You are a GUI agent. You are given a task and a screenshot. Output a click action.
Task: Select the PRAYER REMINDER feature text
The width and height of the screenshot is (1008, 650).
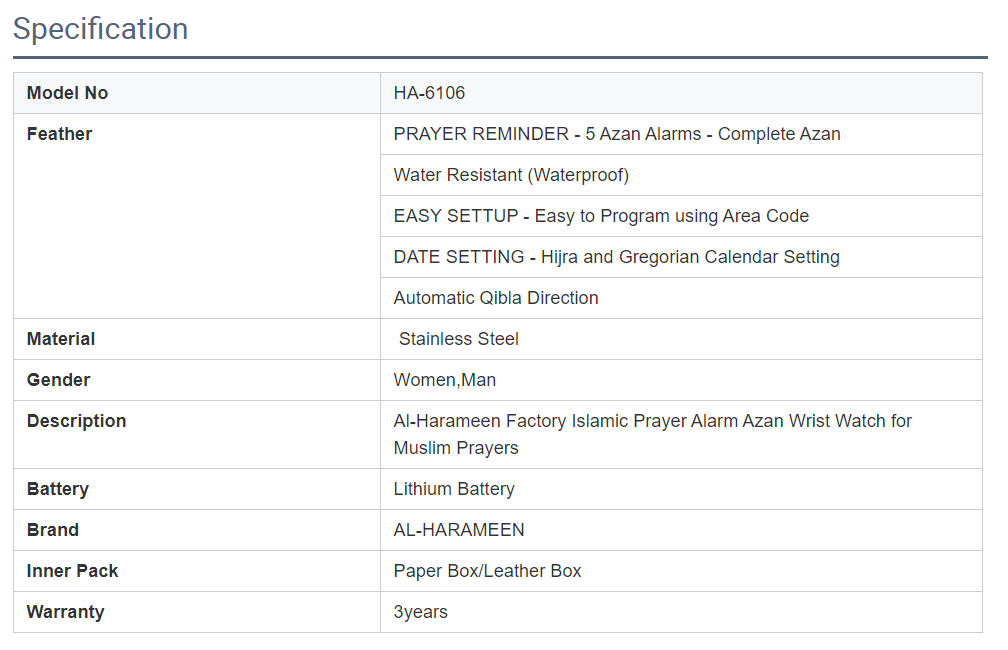coord(616,134)
